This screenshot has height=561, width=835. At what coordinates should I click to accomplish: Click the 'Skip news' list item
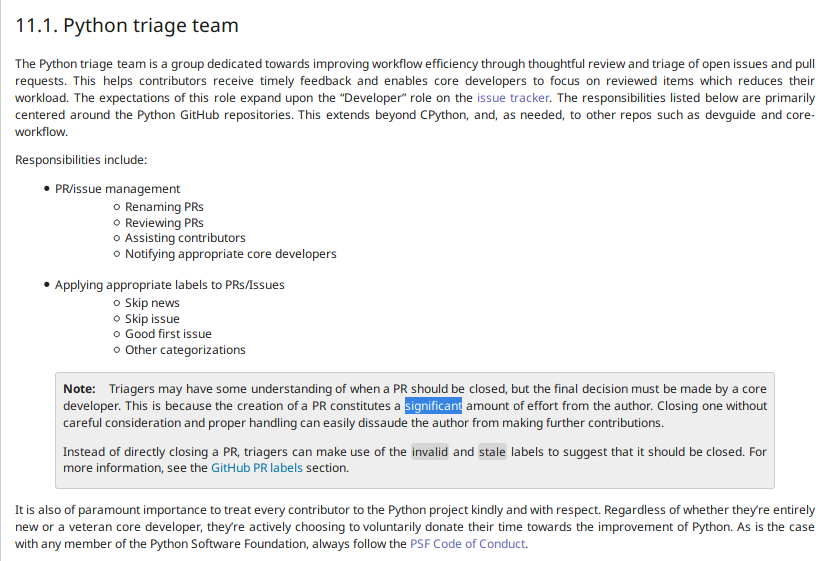152,303
